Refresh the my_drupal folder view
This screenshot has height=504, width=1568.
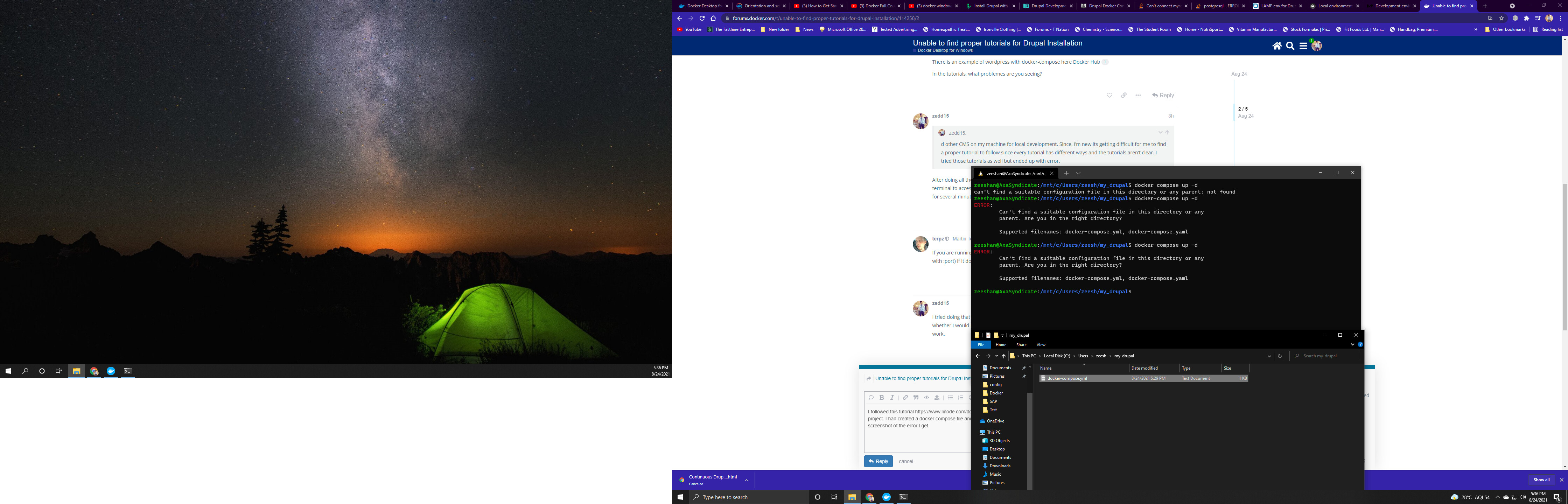[x=1280, y=356]
